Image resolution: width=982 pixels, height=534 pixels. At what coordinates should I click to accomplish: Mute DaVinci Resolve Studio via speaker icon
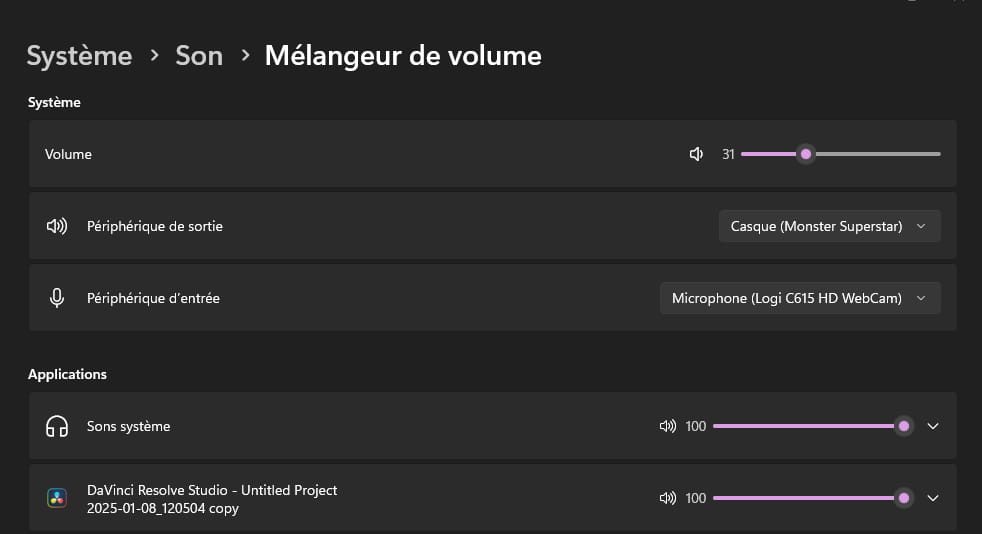[668, 498]
